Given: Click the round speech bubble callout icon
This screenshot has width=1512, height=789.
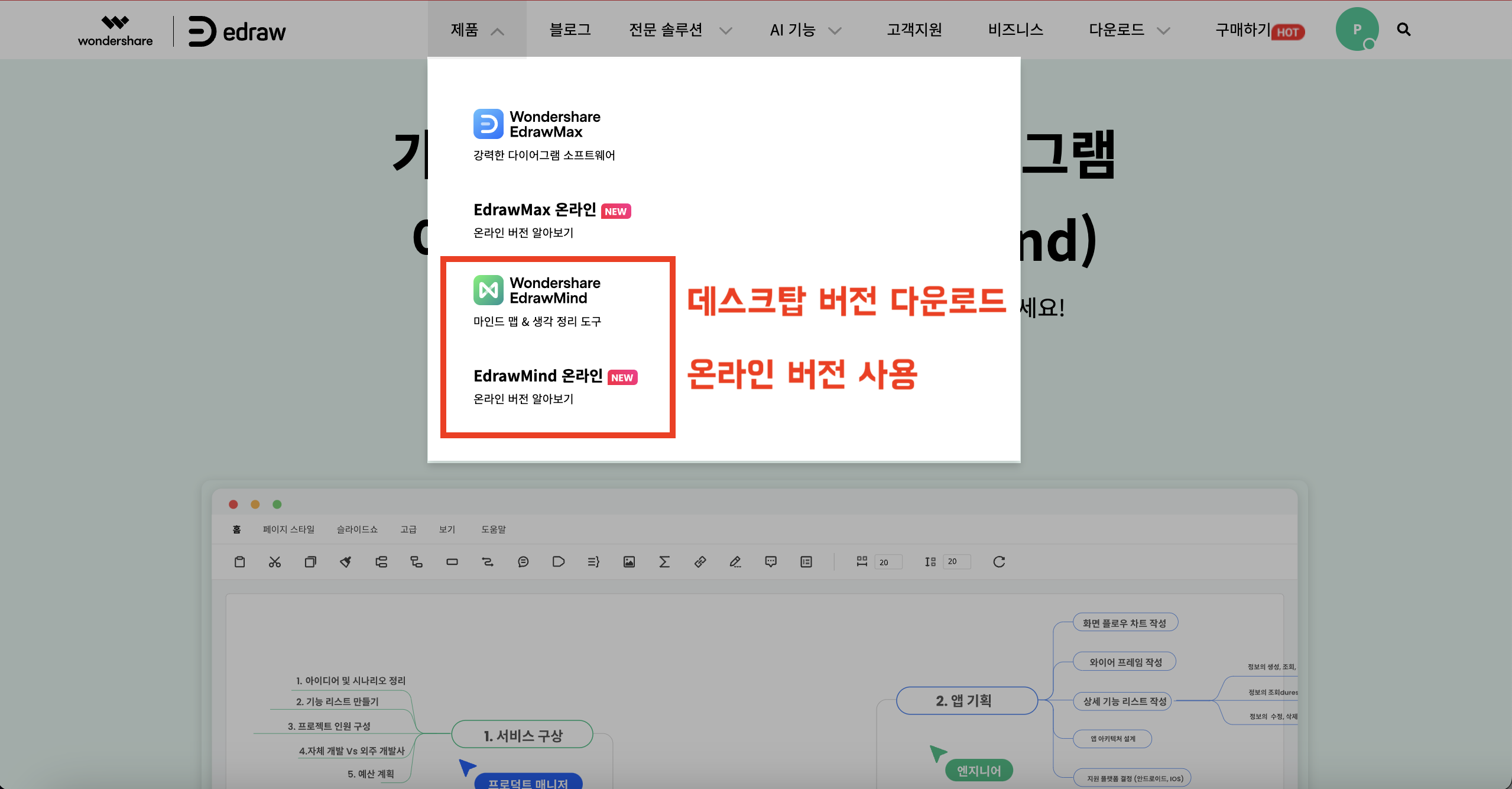Looking at the screenshot, I should (x=523, y=562).
